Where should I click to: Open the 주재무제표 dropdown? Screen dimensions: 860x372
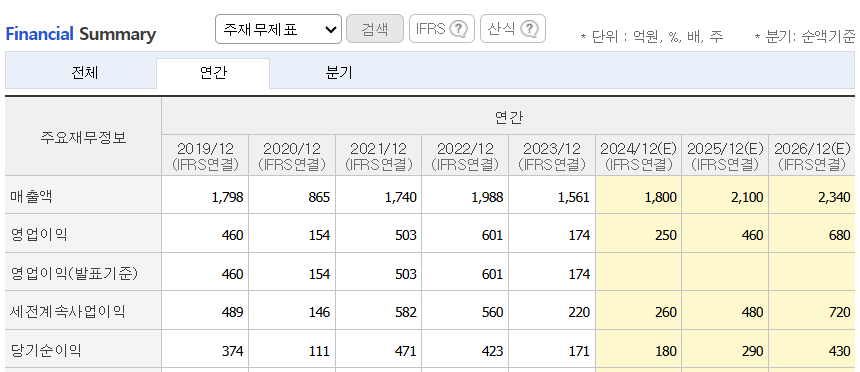pos(278,29)
